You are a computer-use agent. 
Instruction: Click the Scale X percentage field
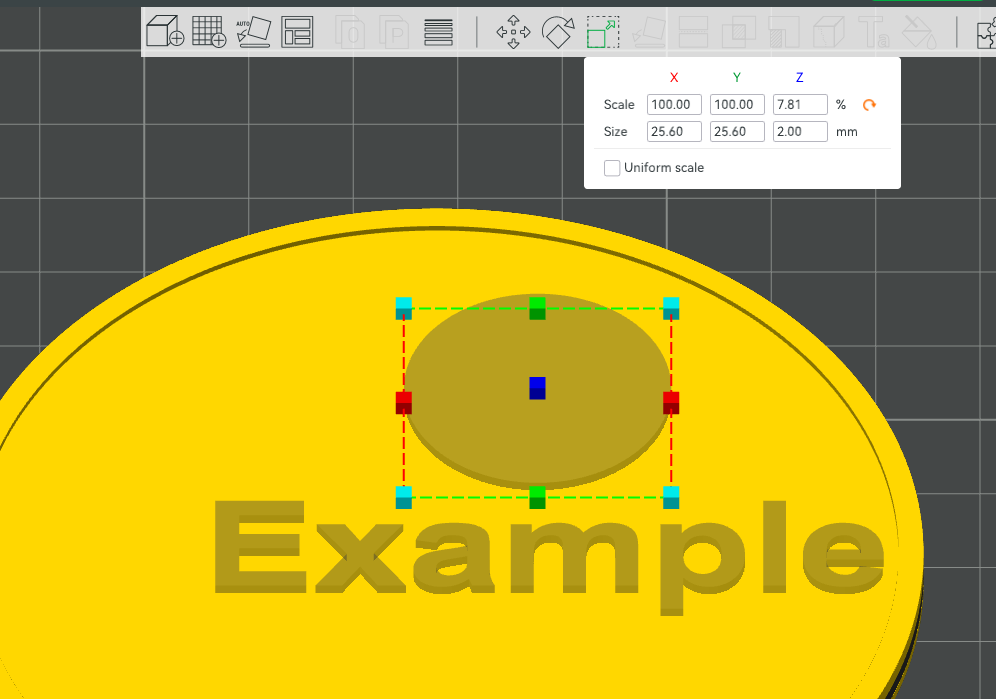[674, 105]
